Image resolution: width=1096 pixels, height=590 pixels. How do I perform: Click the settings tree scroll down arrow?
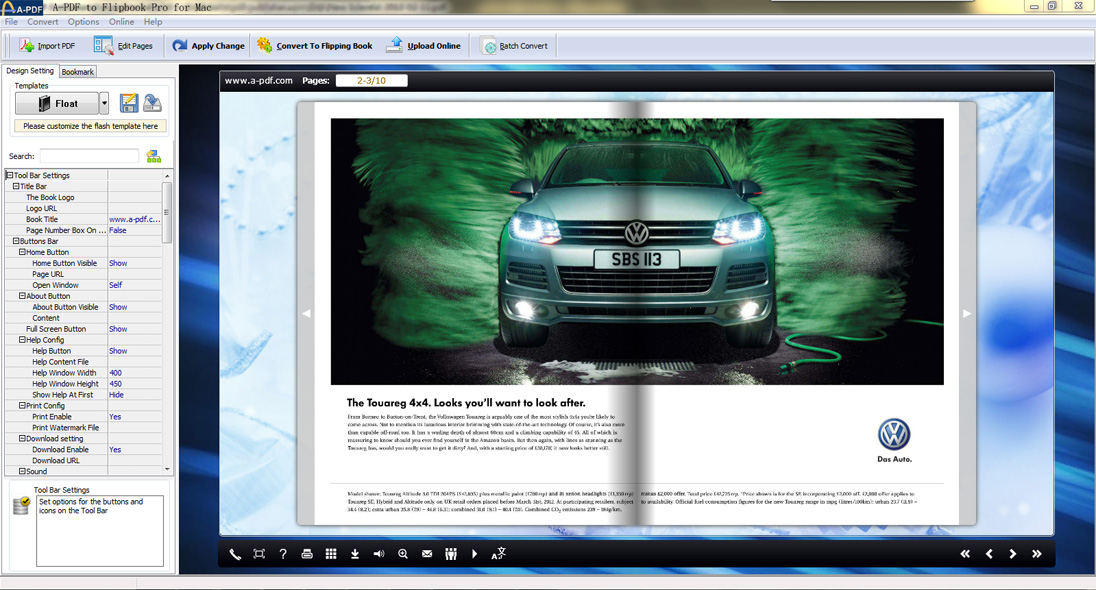tap(167, 469)
